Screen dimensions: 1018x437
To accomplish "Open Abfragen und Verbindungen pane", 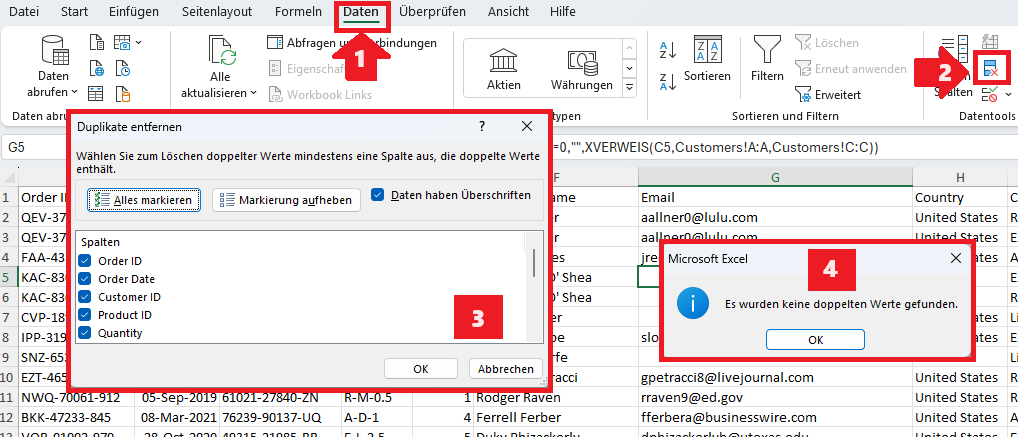I will (351, 43).
